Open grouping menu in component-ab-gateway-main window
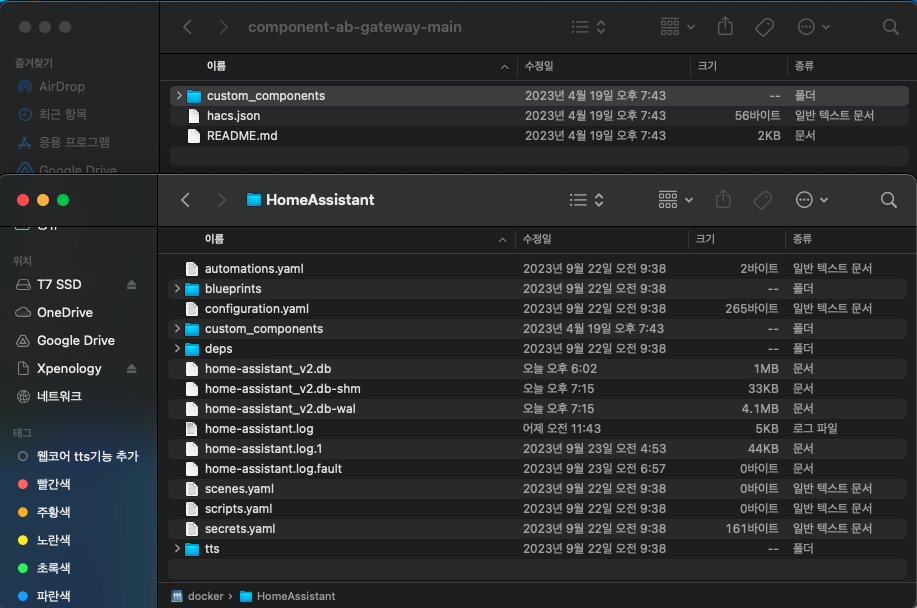Screen dimensions: 917x608 coord(677,27)
